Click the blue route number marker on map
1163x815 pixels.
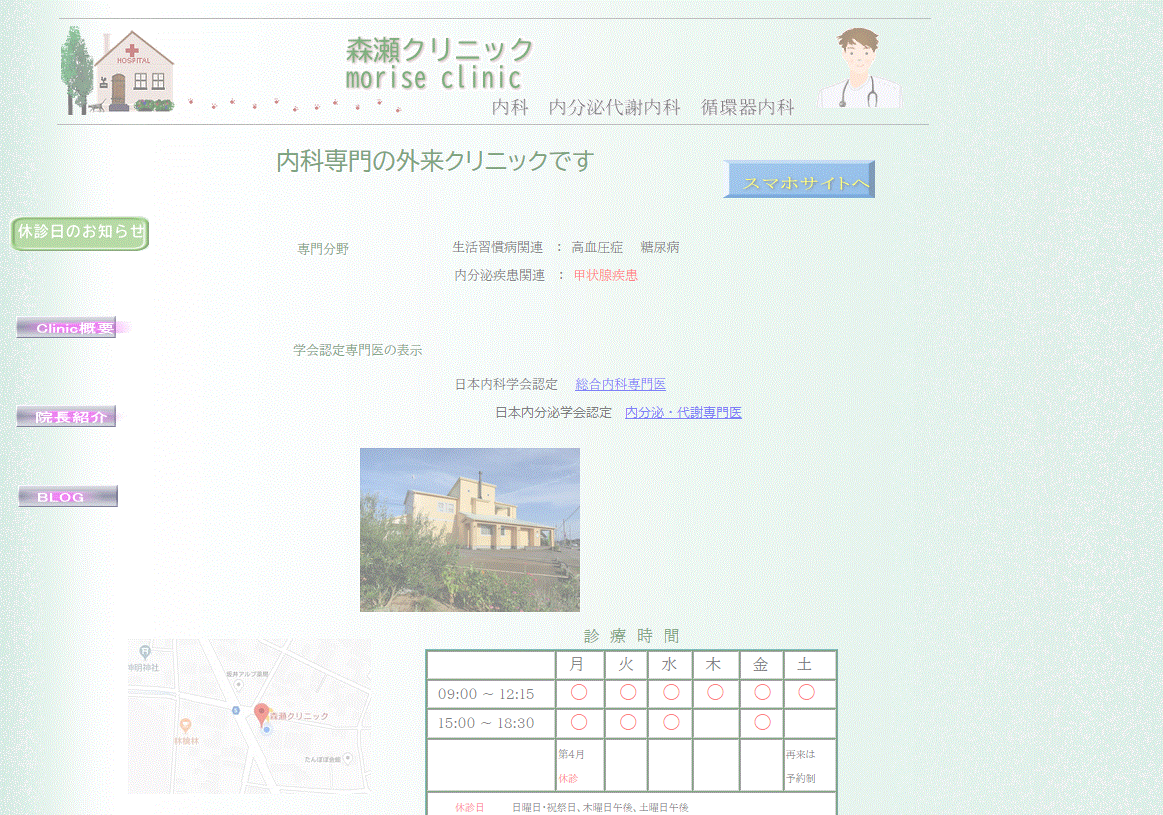pos(235,710)
